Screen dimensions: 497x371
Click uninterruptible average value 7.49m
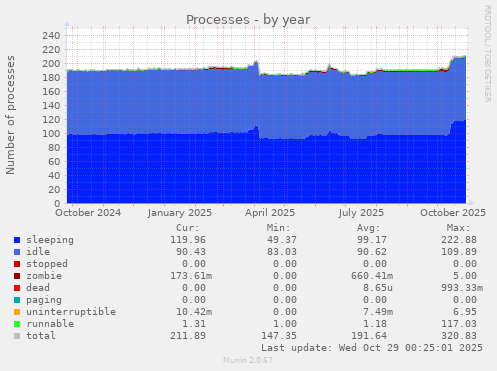378,312
